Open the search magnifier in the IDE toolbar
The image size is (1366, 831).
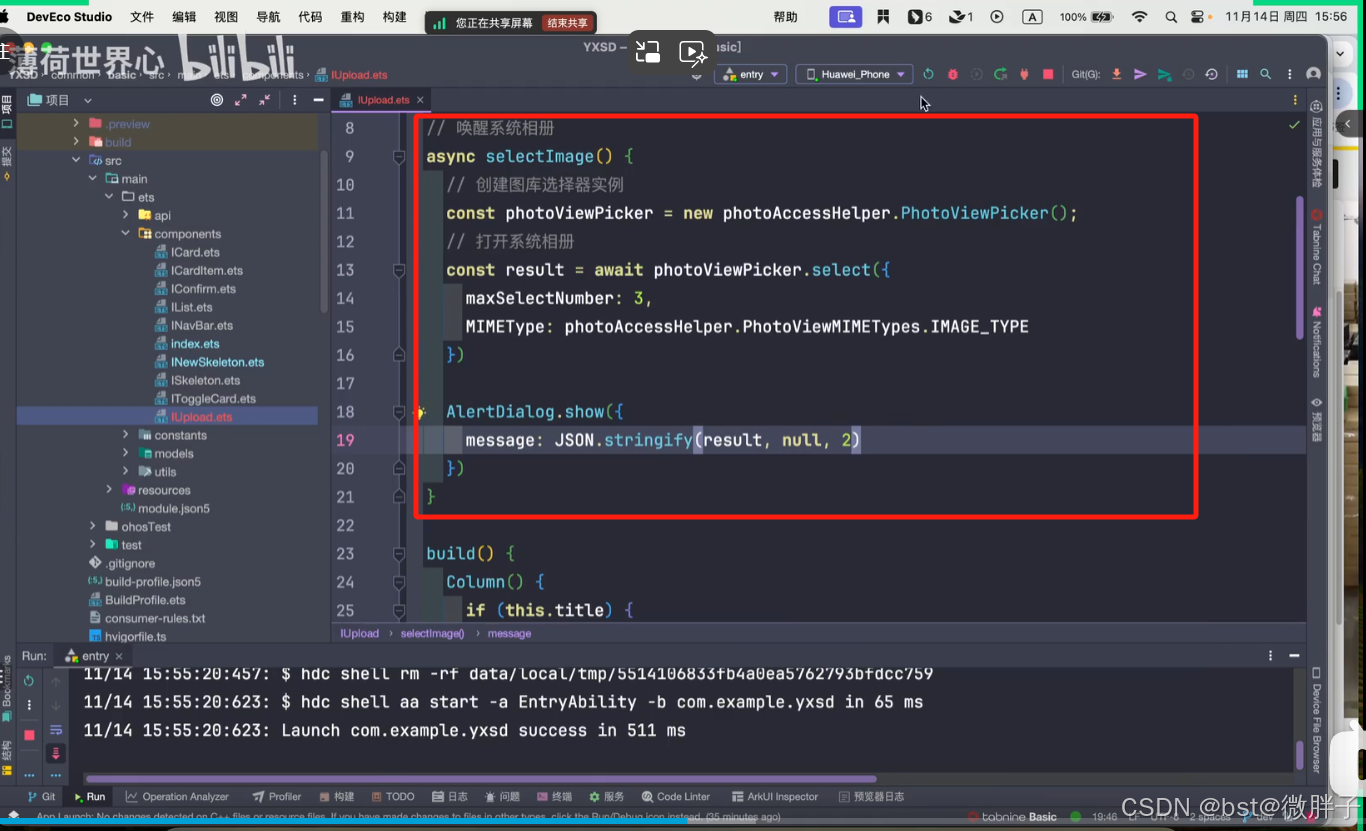coord(1265,74)
